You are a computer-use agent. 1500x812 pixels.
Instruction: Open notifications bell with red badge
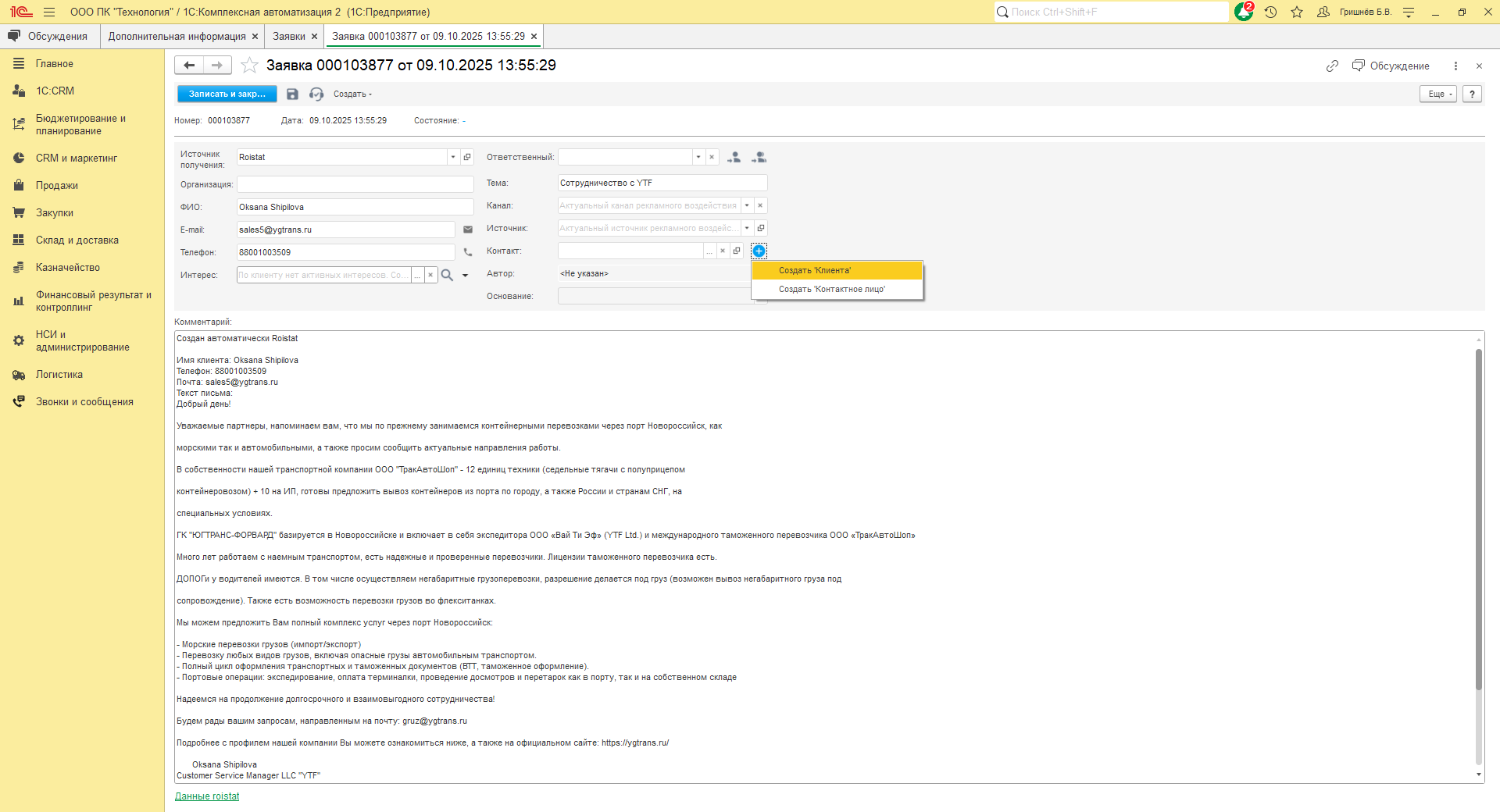pos(1243,12)
